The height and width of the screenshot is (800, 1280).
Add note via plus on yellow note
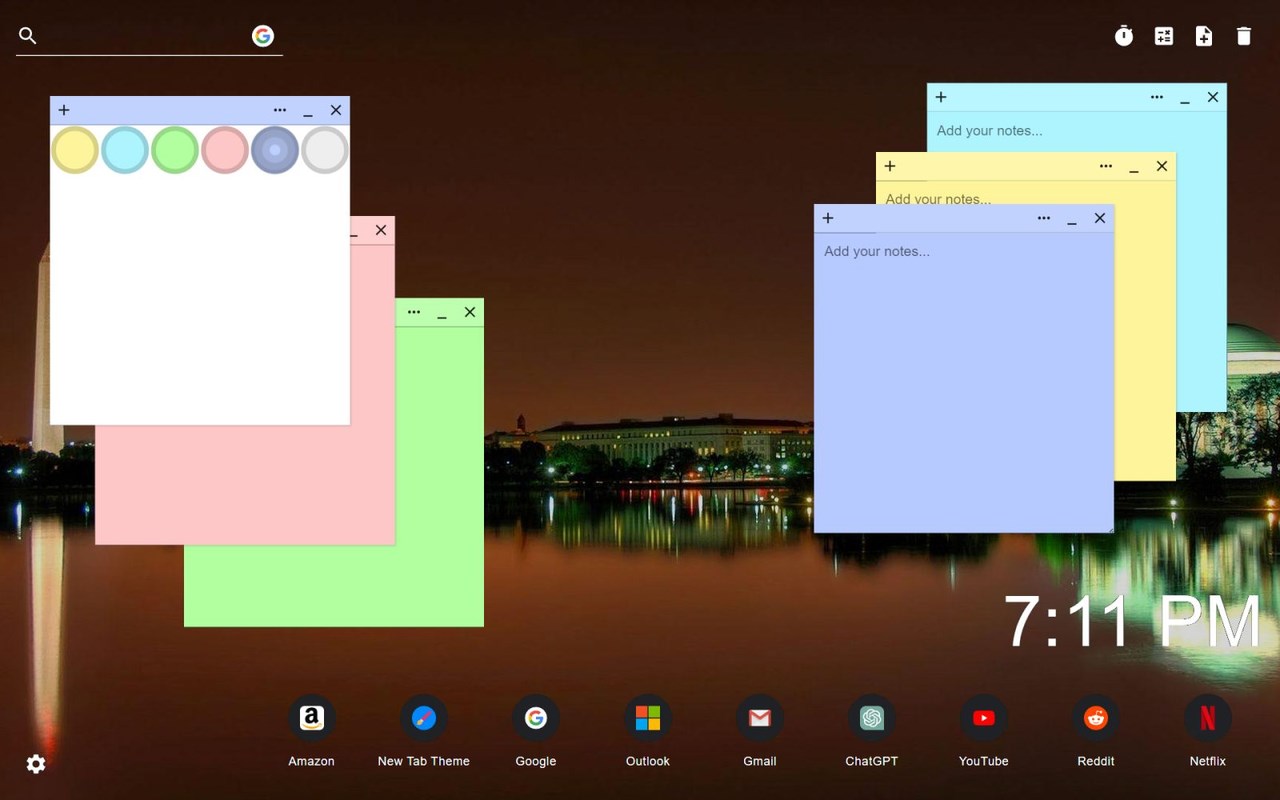[x=890, y=166]
